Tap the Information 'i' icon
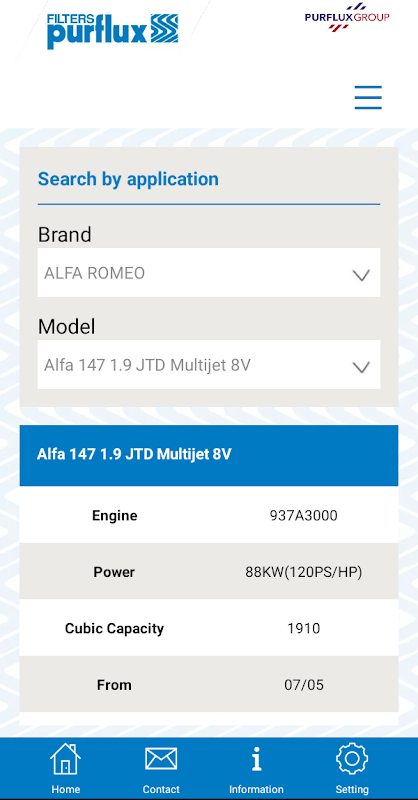Image resolution: width=418 pixels, height=800 pixels. (x=257, y=759)
